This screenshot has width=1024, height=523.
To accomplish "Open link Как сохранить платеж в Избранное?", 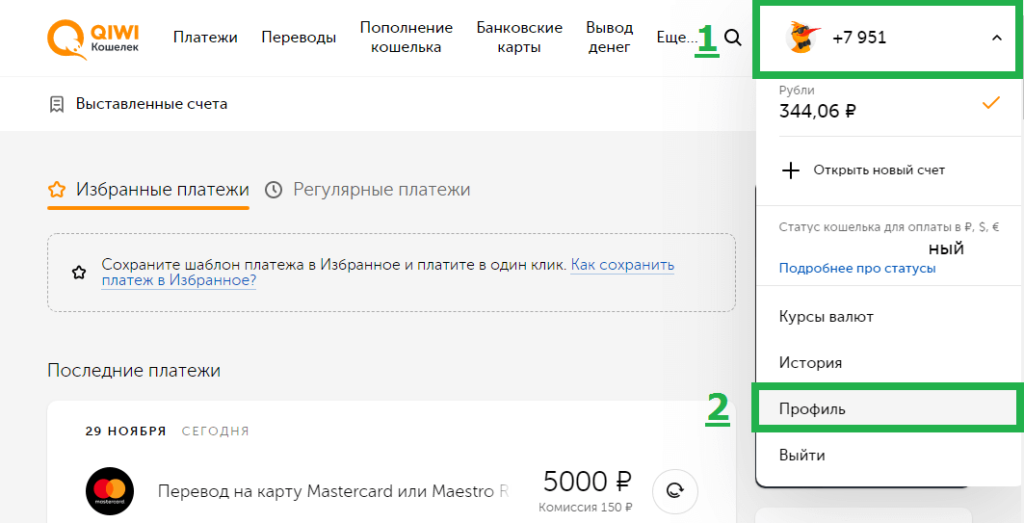I will (387, 273).
